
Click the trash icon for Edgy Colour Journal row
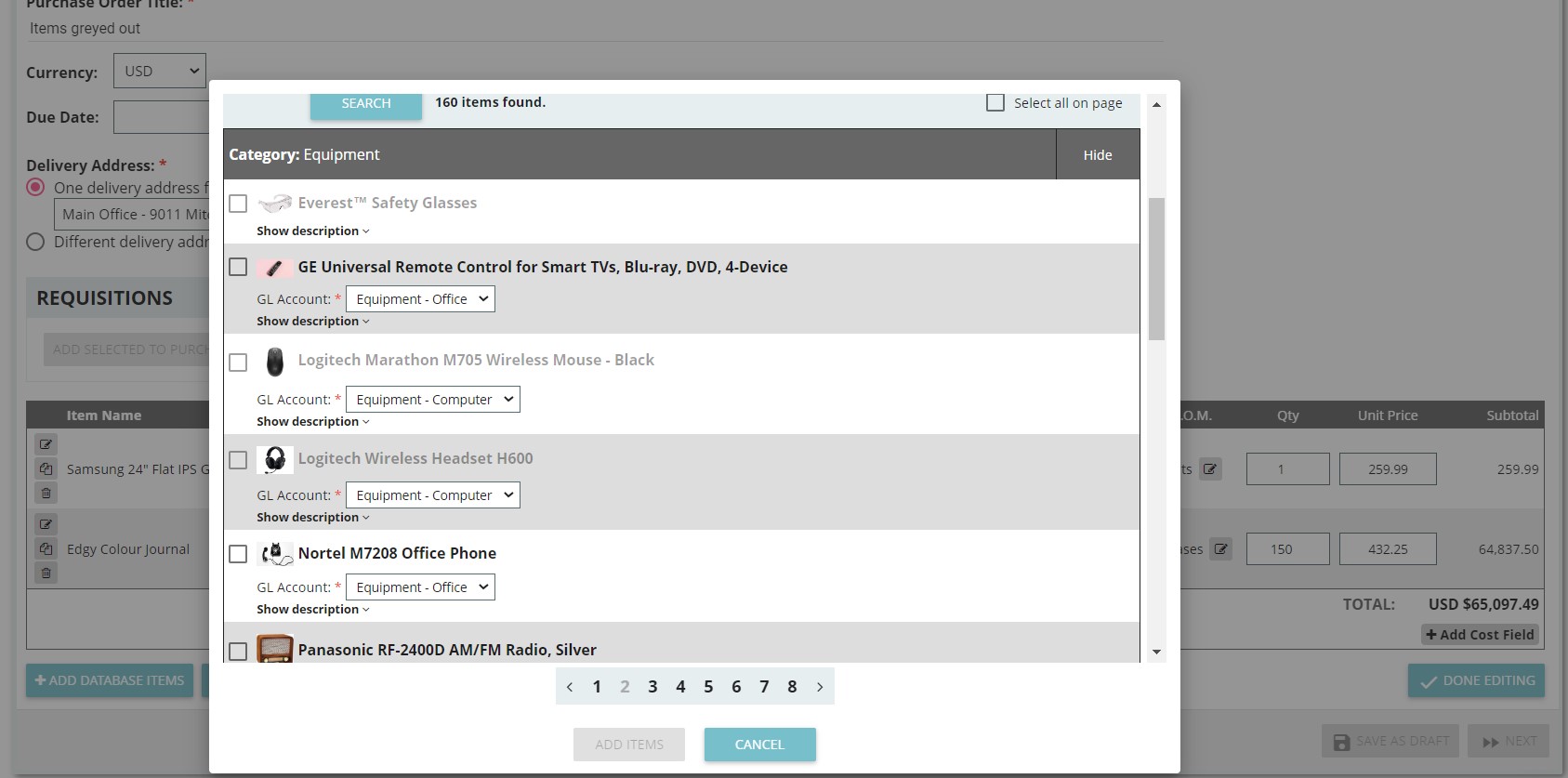(46, 573)
